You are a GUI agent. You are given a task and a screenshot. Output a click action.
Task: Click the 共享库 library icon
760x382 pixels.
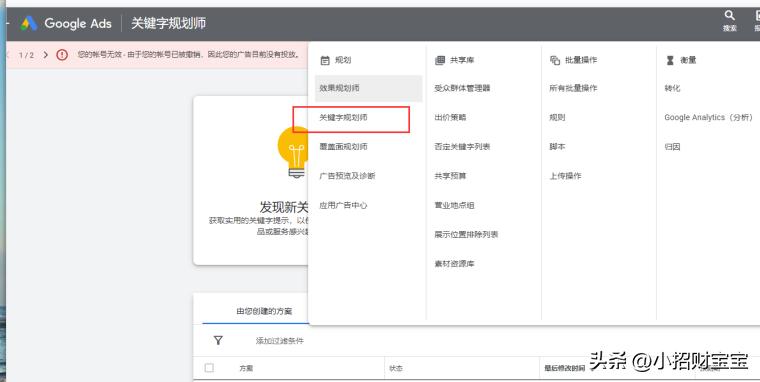coord(440,60)
